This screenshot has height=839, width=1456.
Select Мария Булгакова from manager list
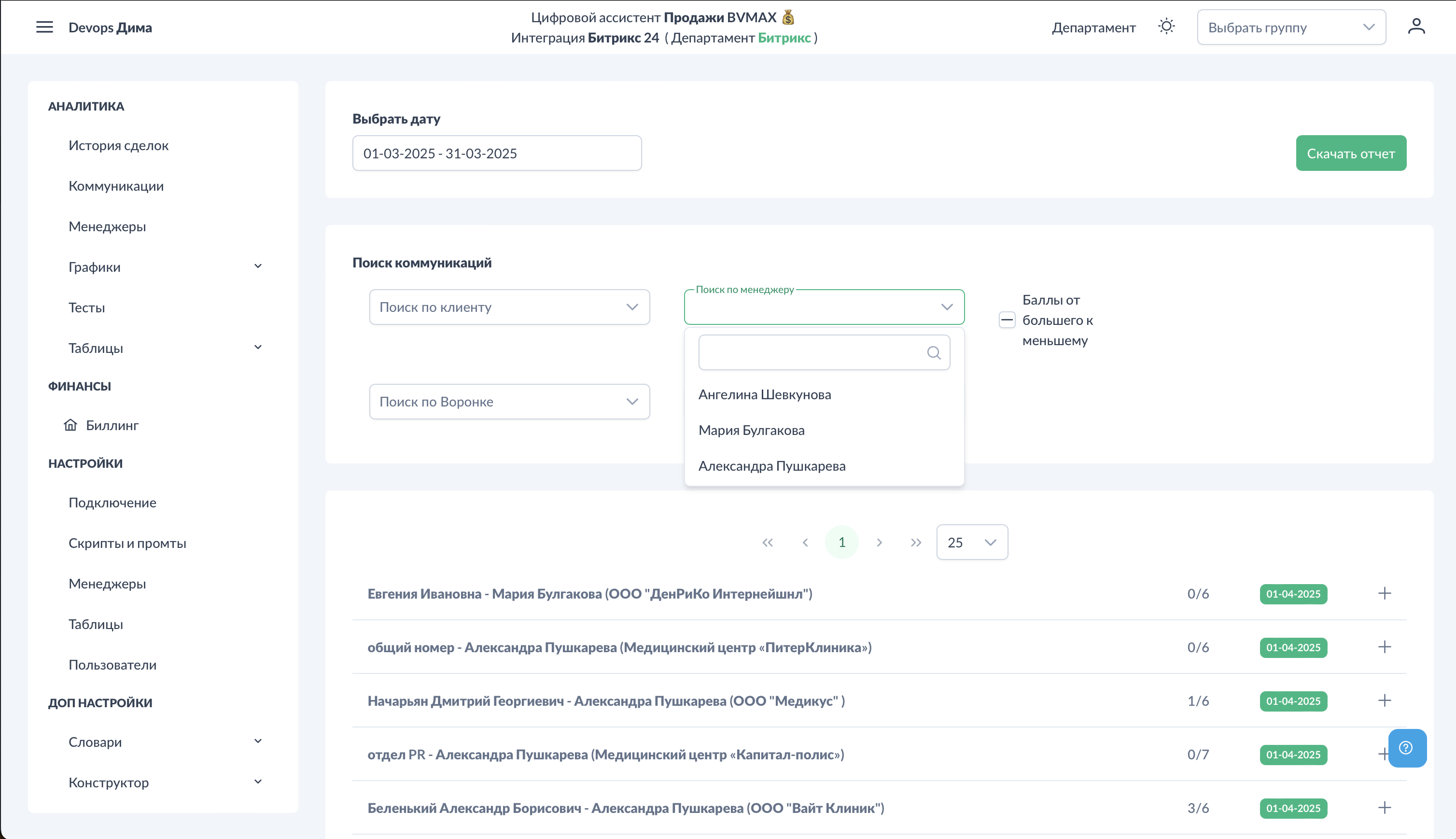coord(751,431)
